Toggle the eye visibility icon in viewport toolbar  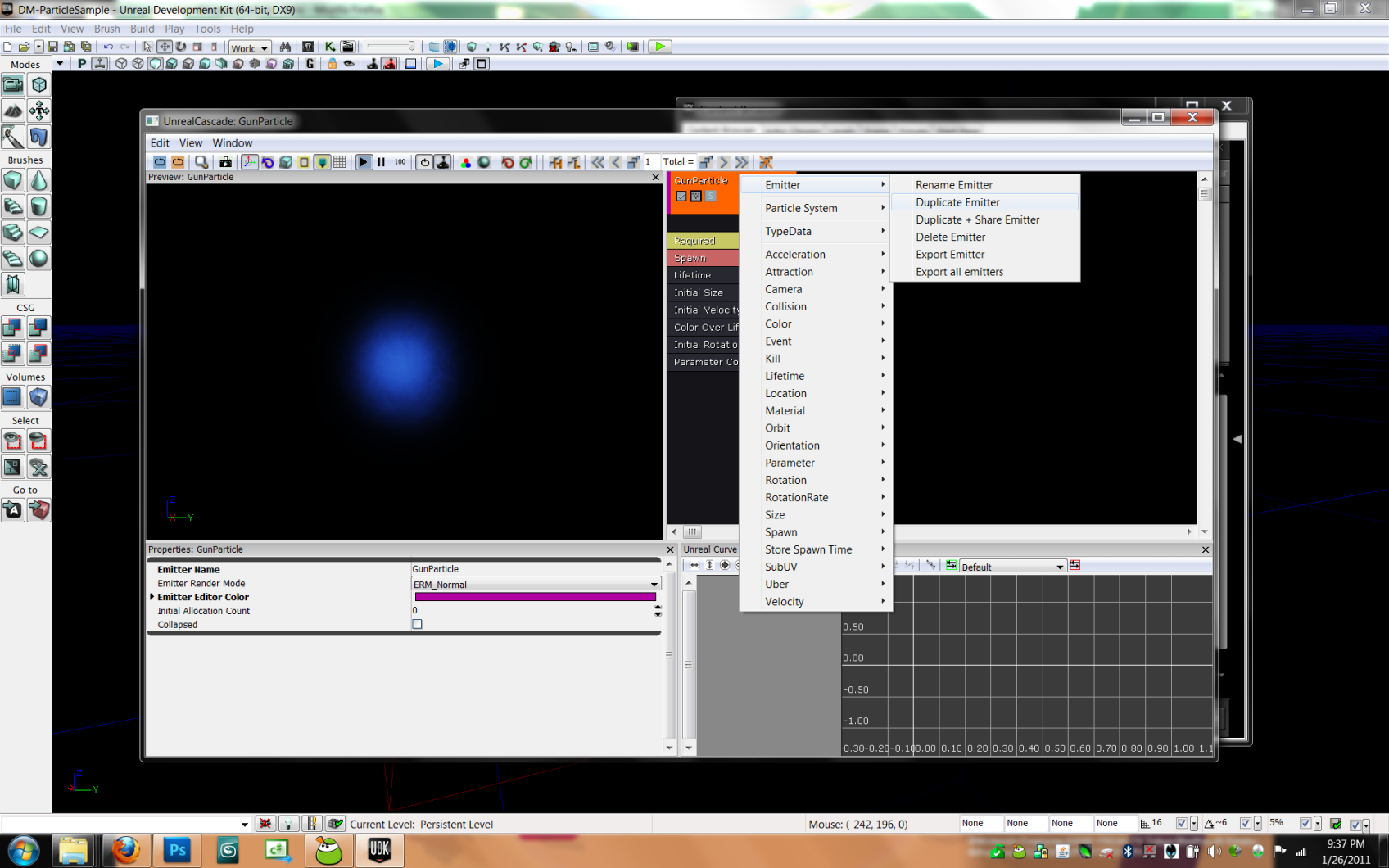pyautogui.click(x=350, y=64)
